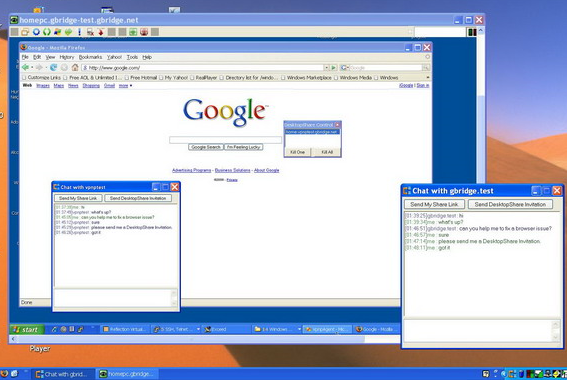
Task: Select the entry in DesktopShare Control list
Action: point(312,132)
